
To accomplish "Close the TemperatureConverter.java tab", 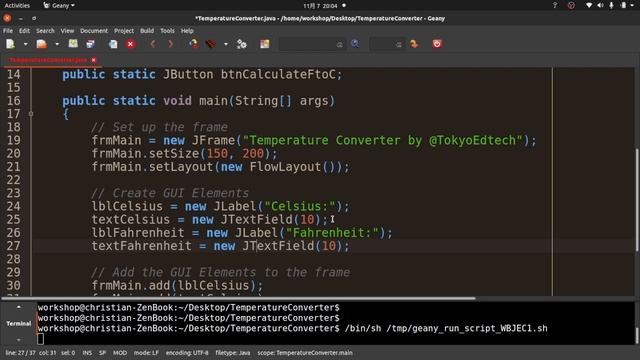I will pos(94,60).
